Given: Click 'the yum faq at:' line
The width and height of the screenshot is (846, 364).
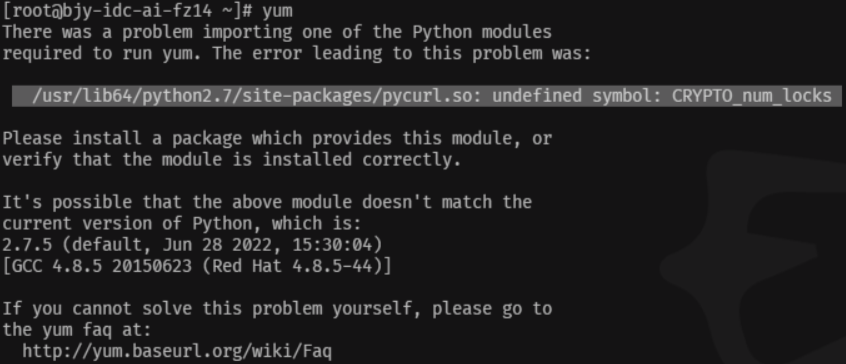Looking at the screenshot, I should click(x=77, y=330).
